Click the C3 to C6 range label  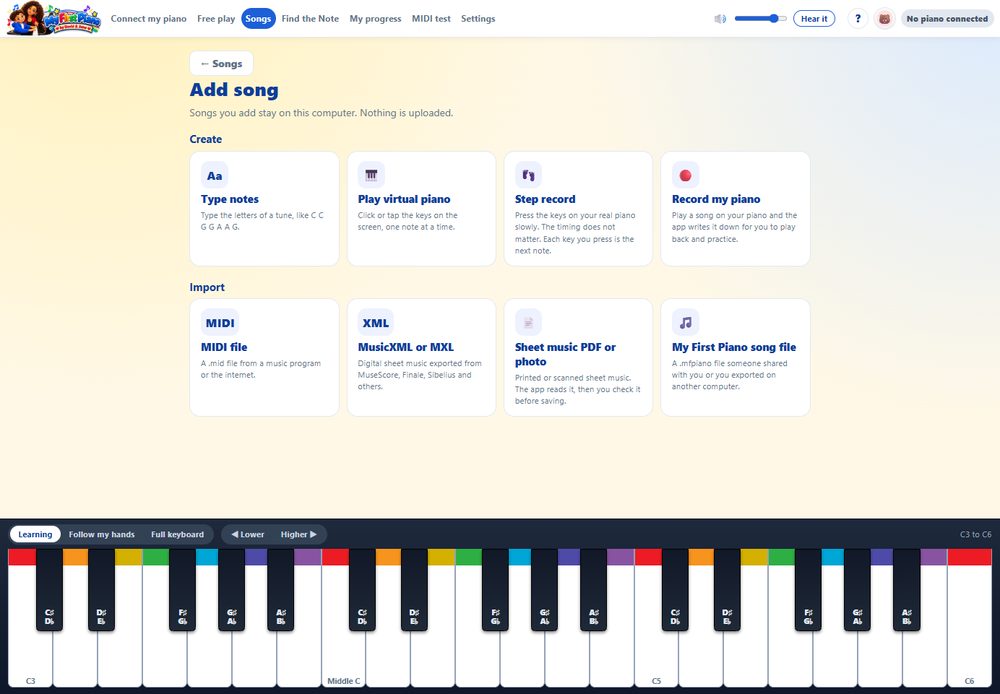point(975,535)
